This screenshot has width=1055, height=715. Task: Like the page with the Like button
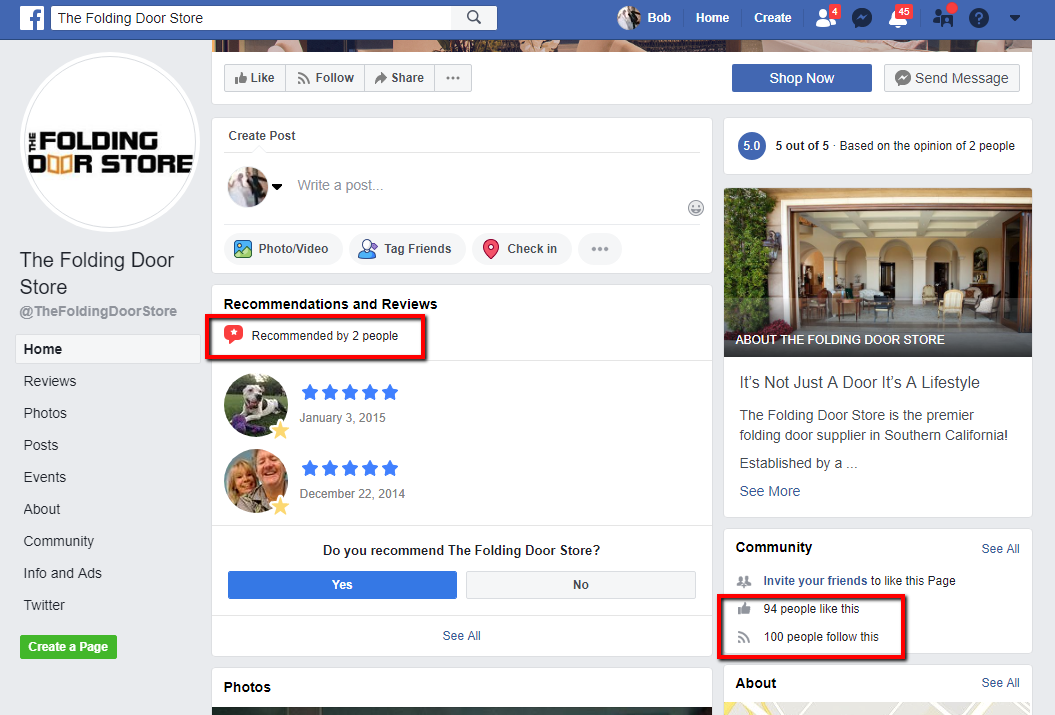pyautogui.click(x=255, y=78)
